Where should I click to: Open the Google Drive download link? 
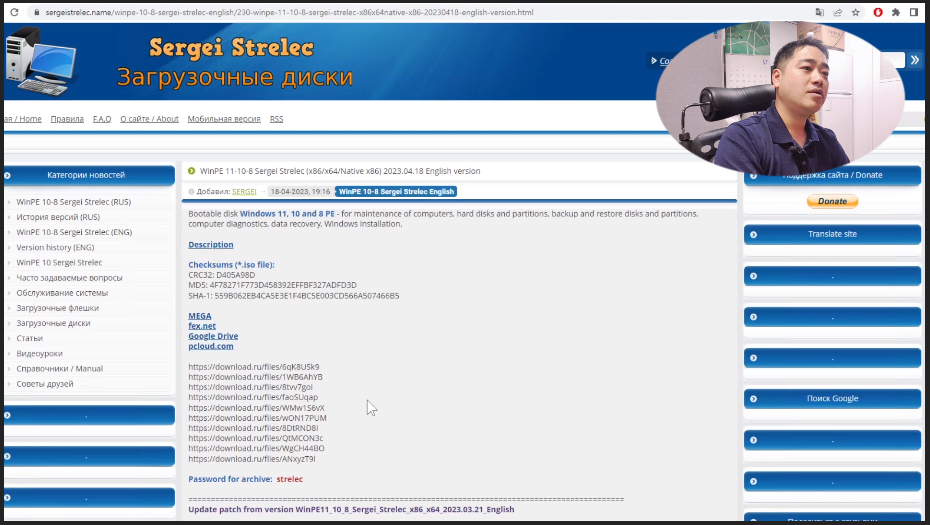(213, 336)
